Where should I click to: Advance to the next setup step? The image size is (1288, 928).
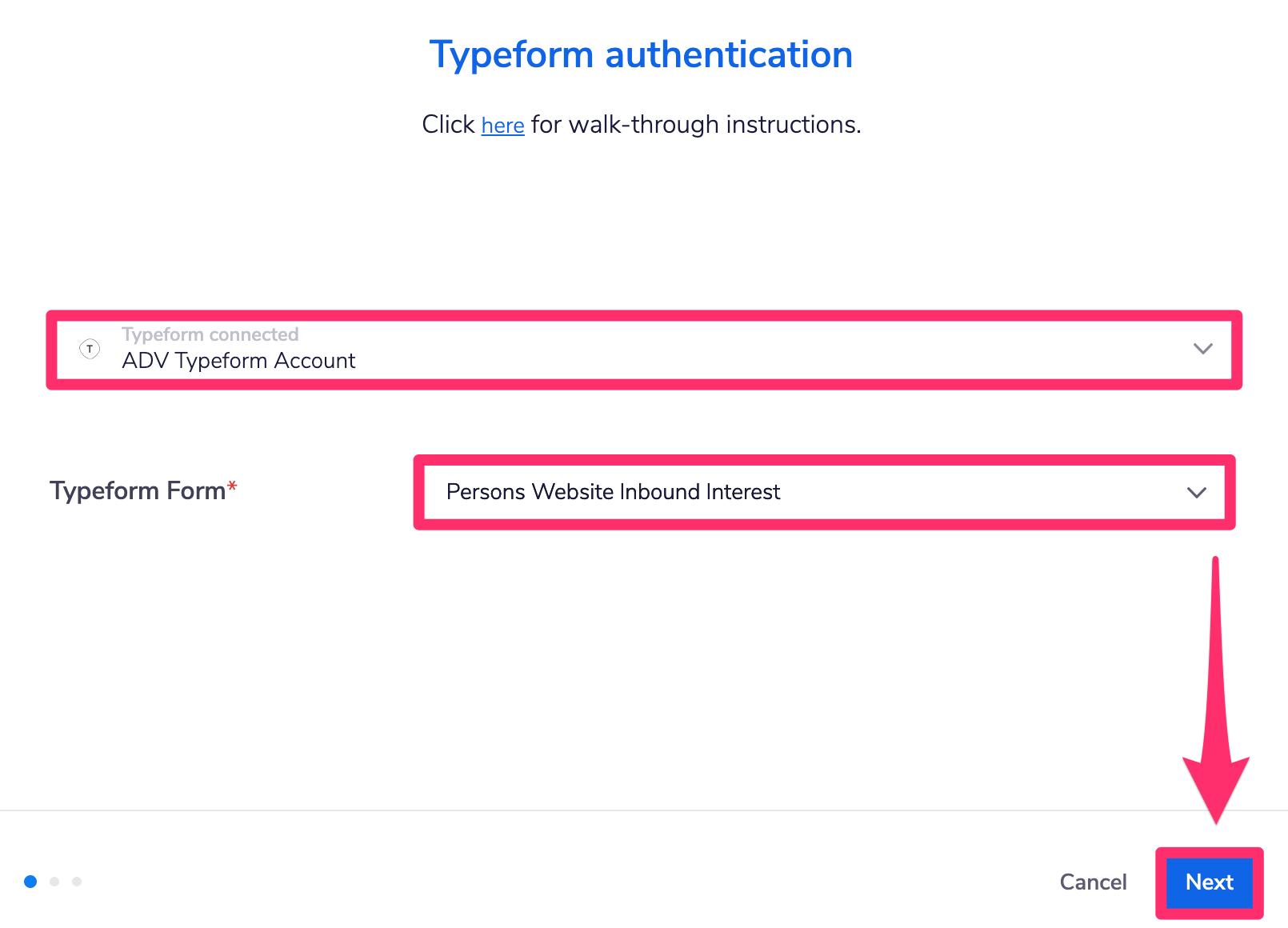pyautogui.click(x=1209, y=882)
